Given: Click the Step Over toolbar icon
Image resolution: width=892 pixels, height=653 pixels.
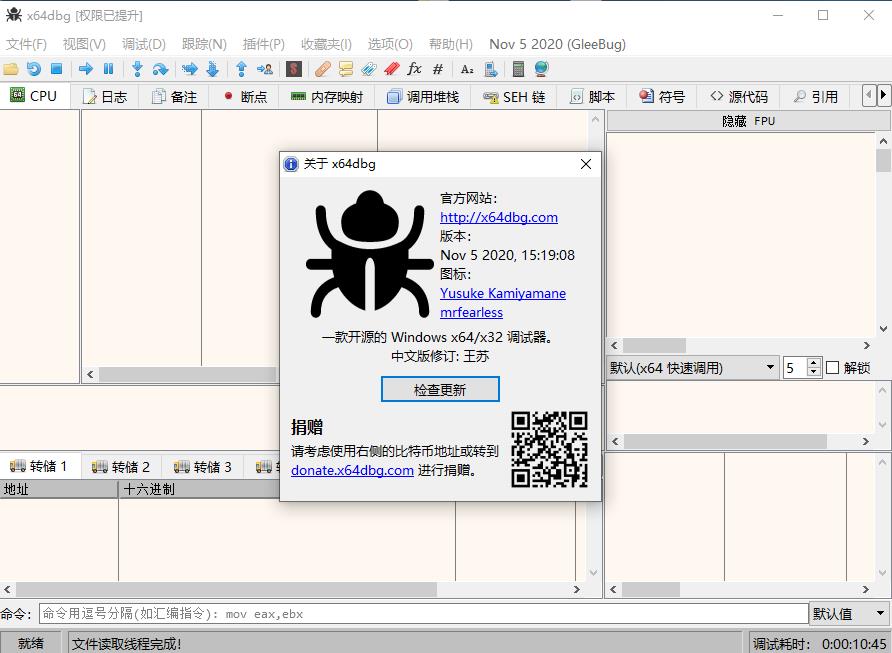Looking at the screenshot, I should [160, 69].
